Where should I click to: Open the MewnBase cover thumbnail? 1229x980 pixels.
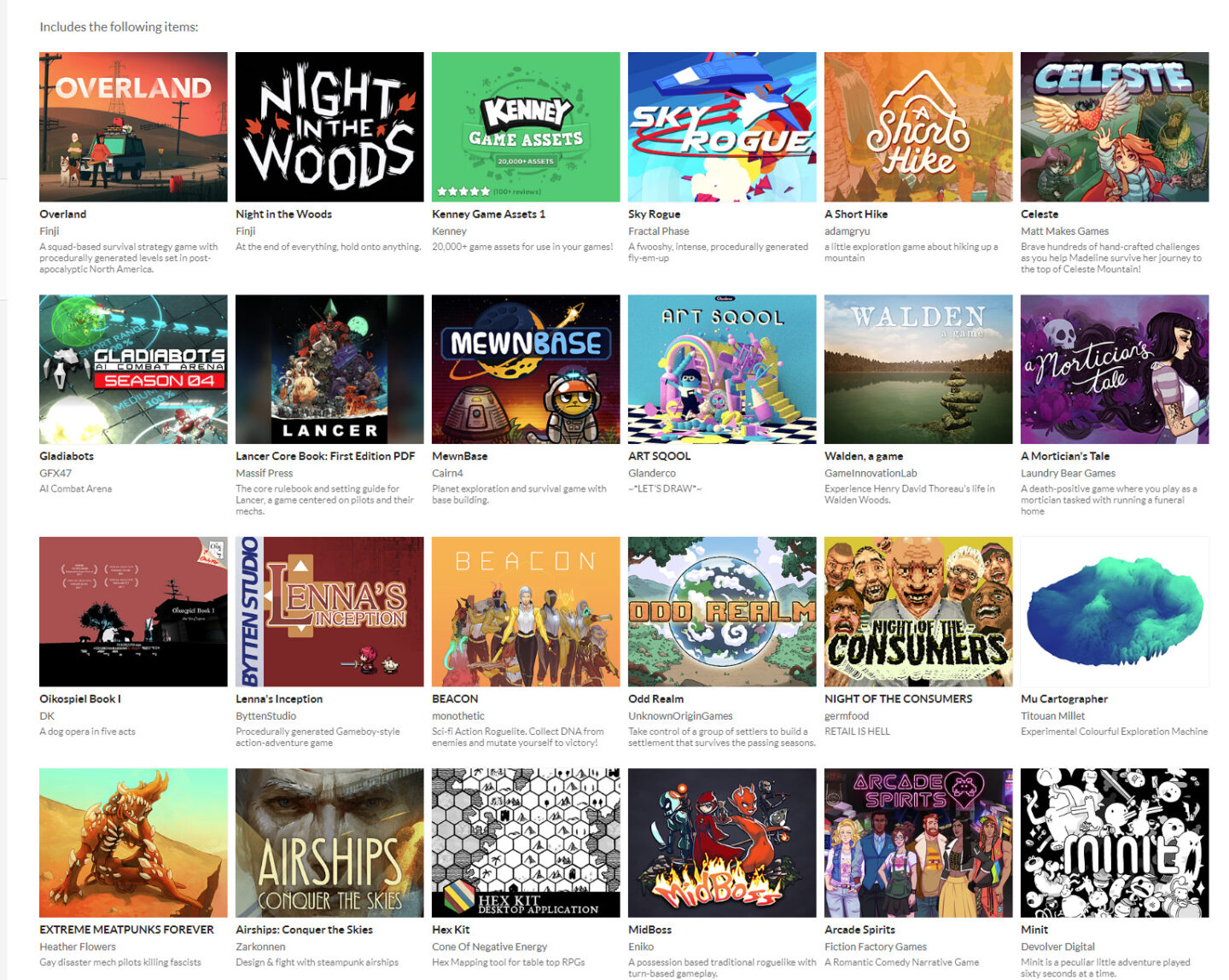526,369
